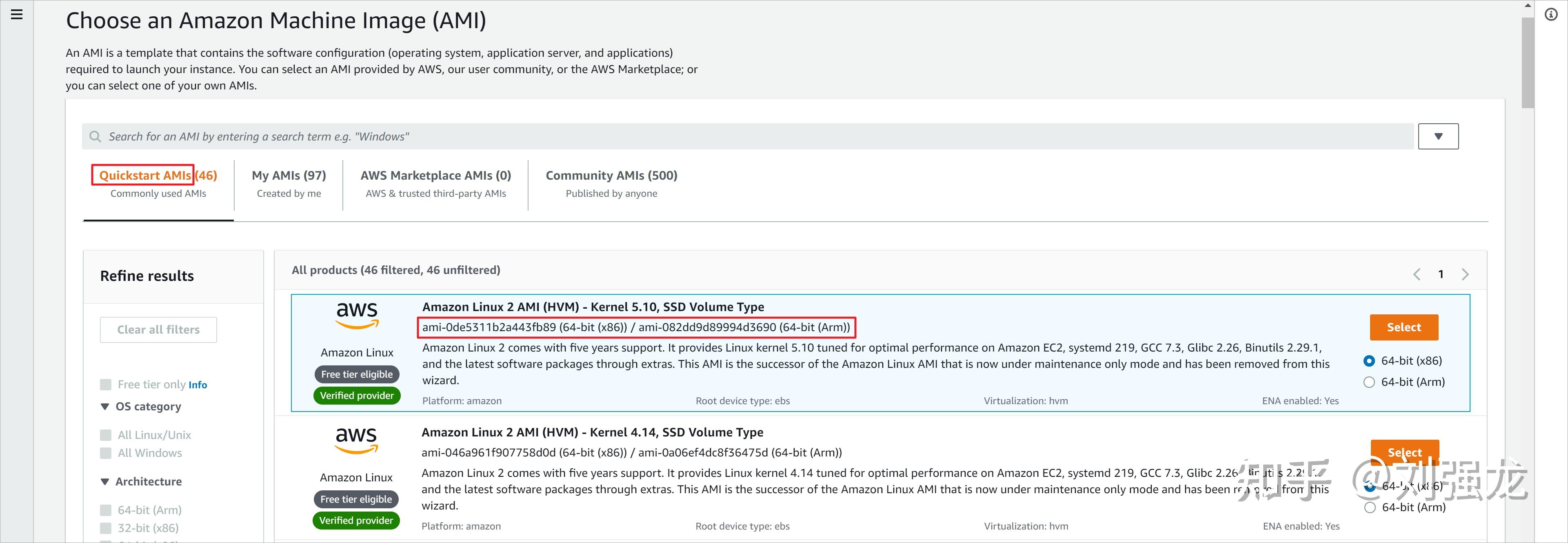
Task: Go to the next results page arrow
Action: pyautogui.click(x=1466, y=274)
